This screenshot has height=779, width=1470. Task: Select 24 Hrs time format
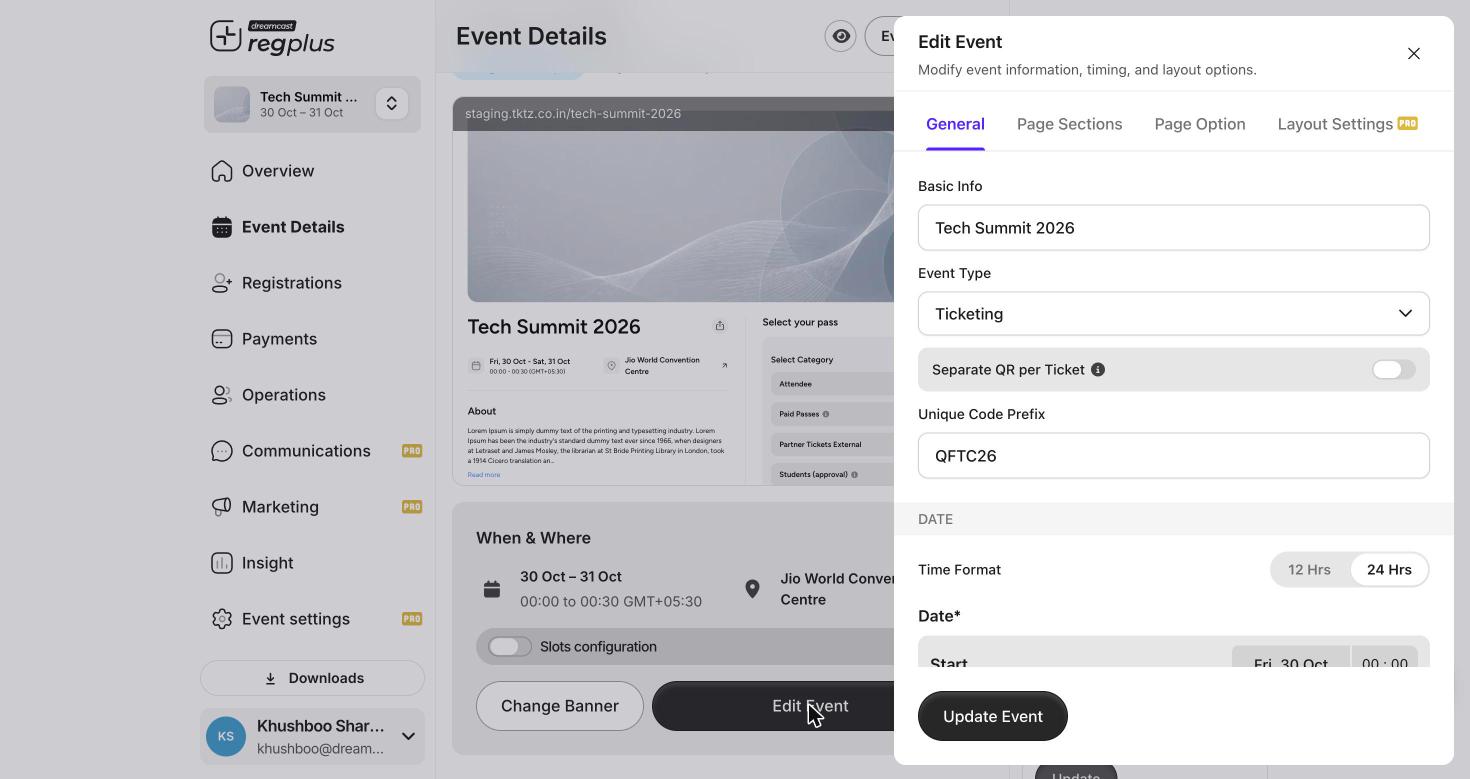point(1389,570)
